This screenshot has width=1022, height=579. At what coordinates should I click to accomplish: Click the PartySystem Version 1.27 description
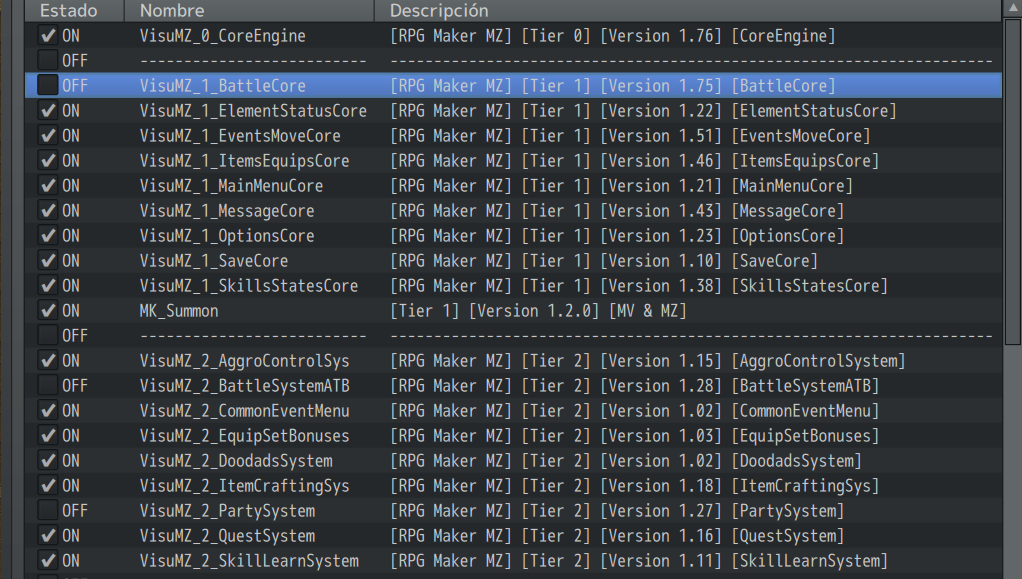click(617, 511)
